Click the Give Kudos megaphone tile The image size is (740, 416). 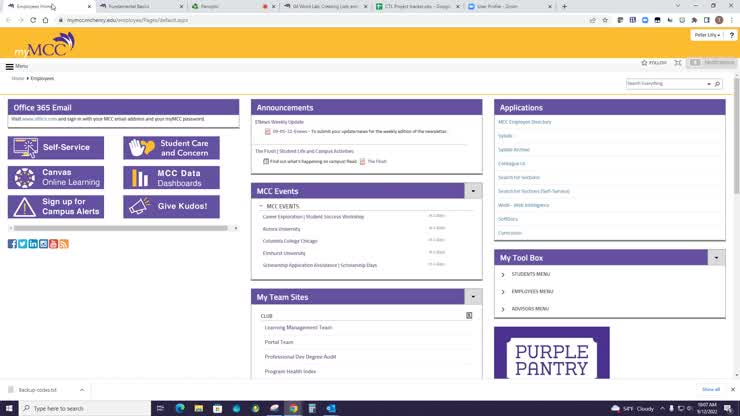(x=171, y=207)
